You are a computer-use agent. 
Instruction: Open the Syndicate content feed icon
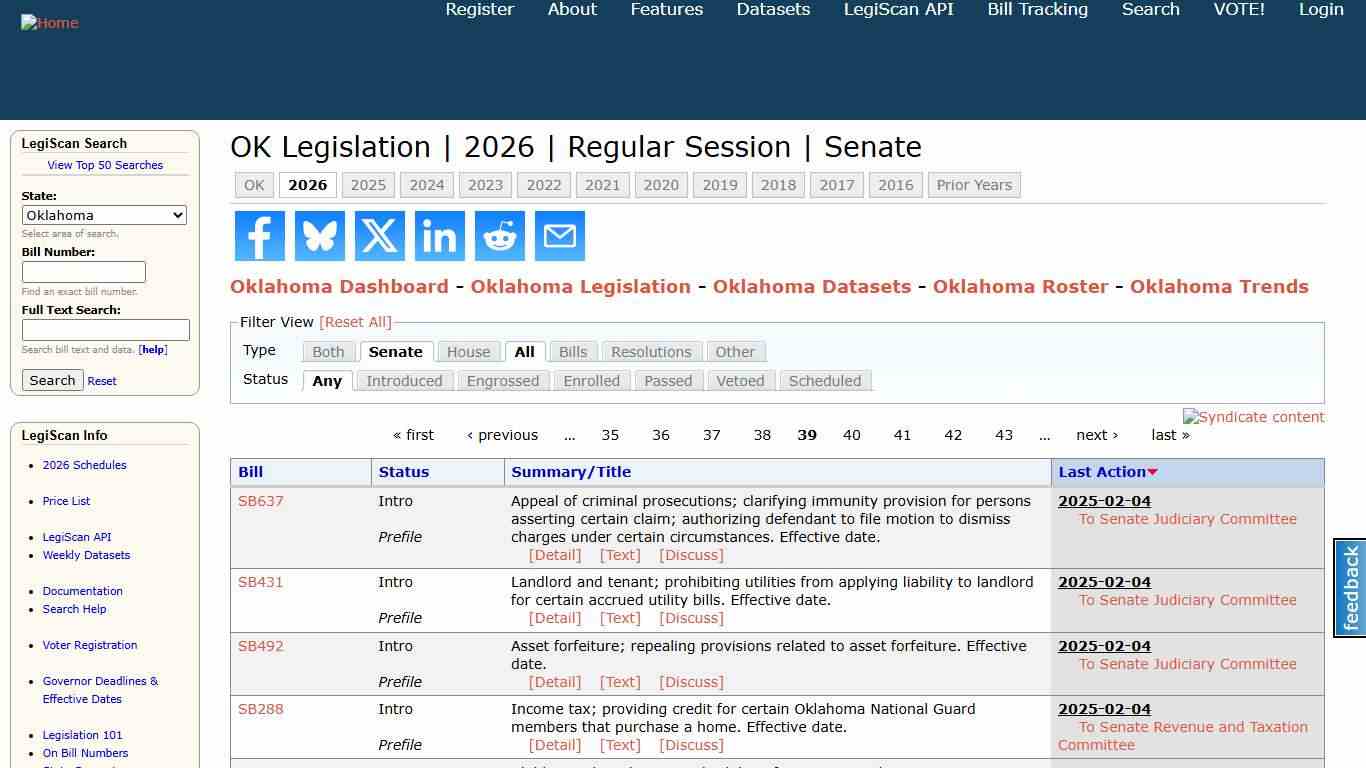click(x=1253, y=417)
